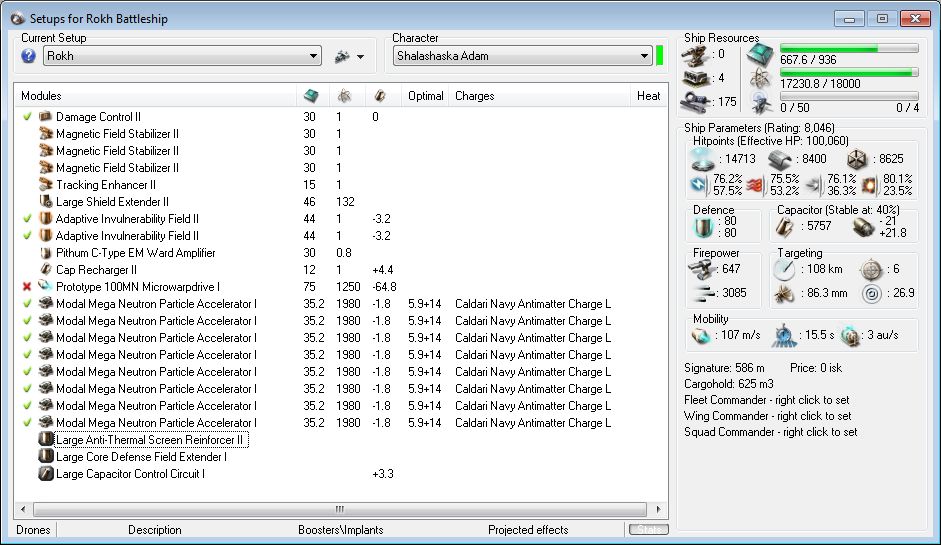Toggle the Damage Control II active checkmark

27,116
